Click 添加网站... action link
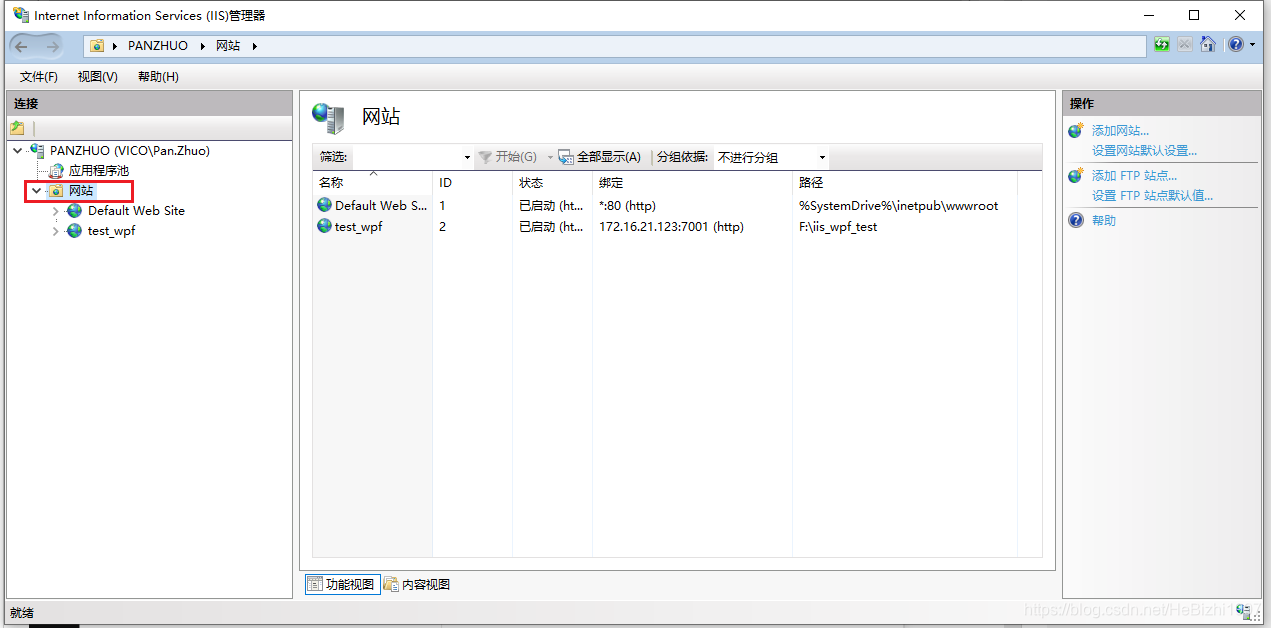The height and width of the screenshot is (628, 1271). [x=1120, y=131]
